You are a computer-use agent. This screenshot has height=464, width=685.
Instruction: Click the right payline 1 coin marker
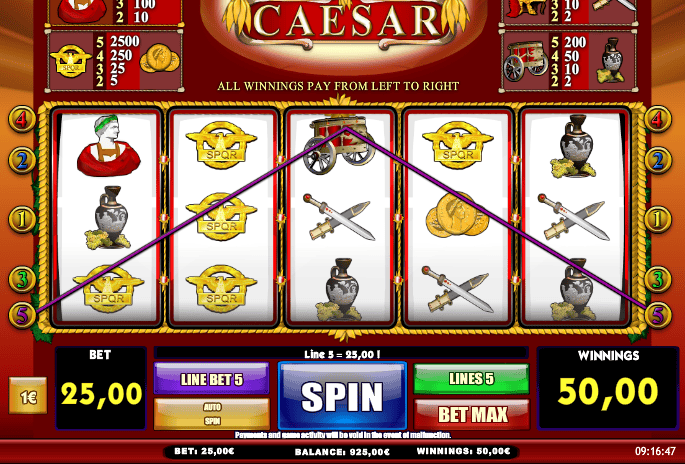[658, 219]
